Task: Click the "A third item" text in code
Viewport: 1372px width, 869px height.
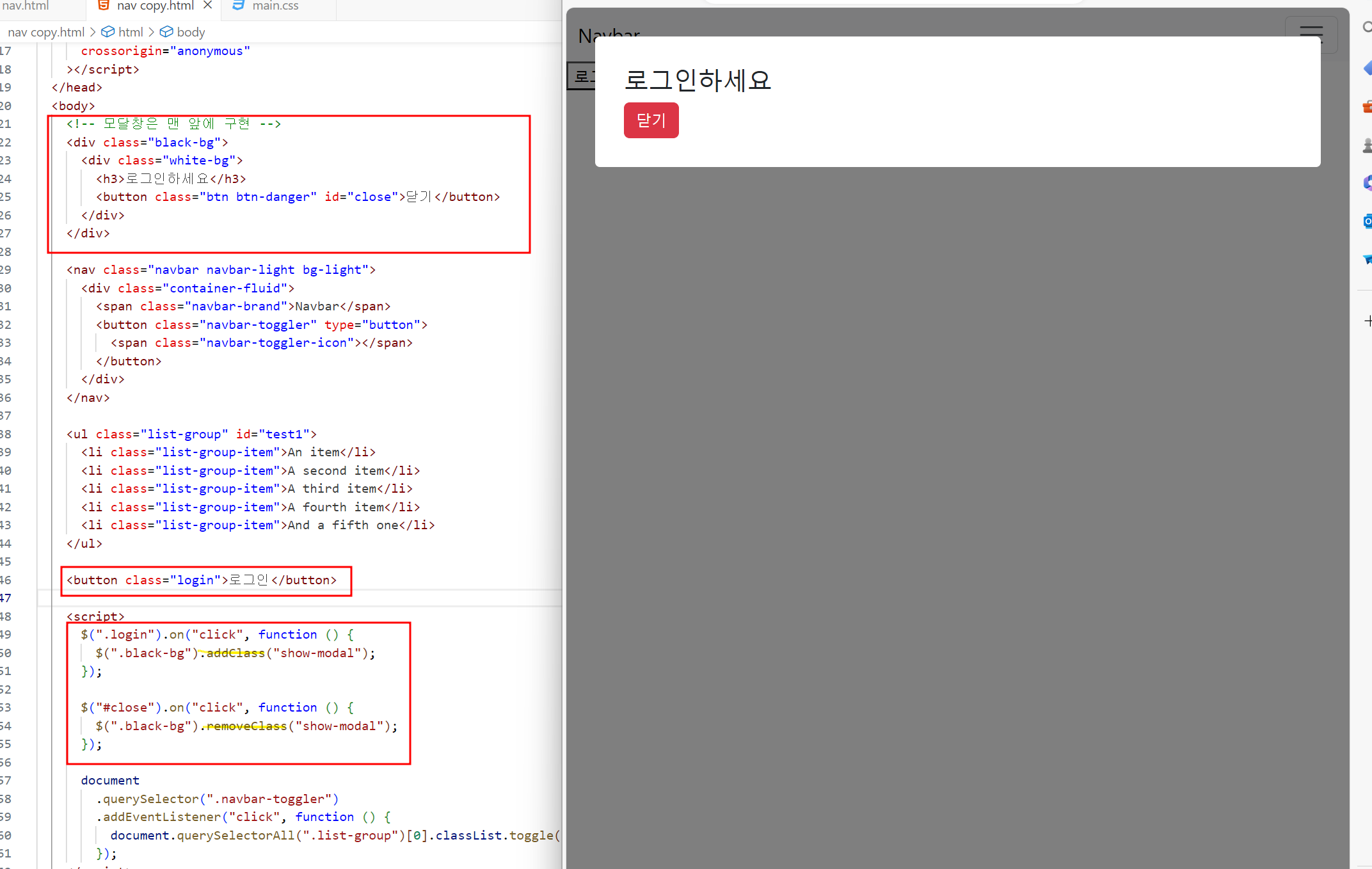Action: click(x=331, y=489)
